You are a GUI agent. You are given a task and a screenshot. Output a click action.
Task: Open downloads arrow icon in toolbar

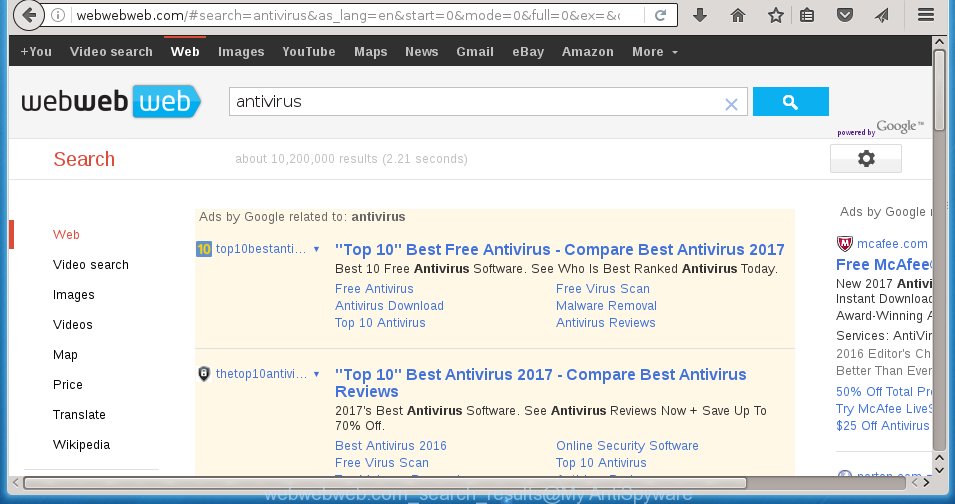pyautogui.click(x=700, y=15)
